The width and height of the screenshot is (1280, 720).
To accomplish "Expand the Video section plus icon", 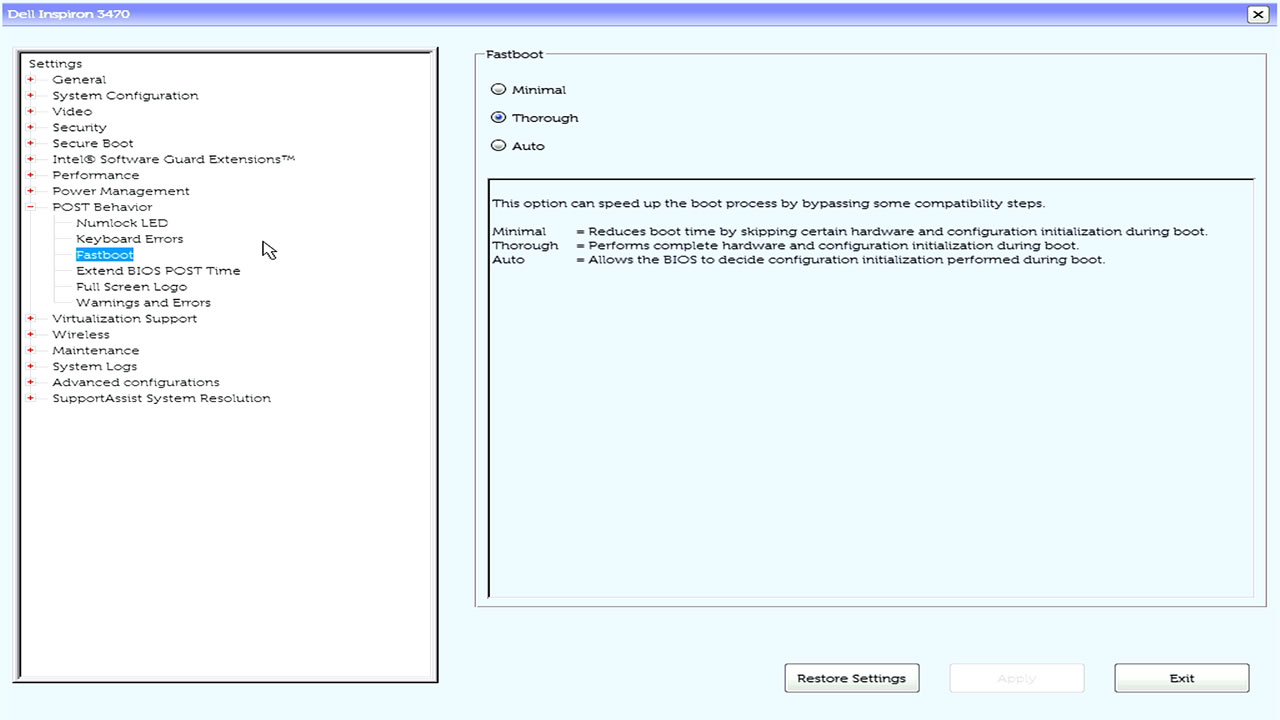I will click(x=31, y=112).
